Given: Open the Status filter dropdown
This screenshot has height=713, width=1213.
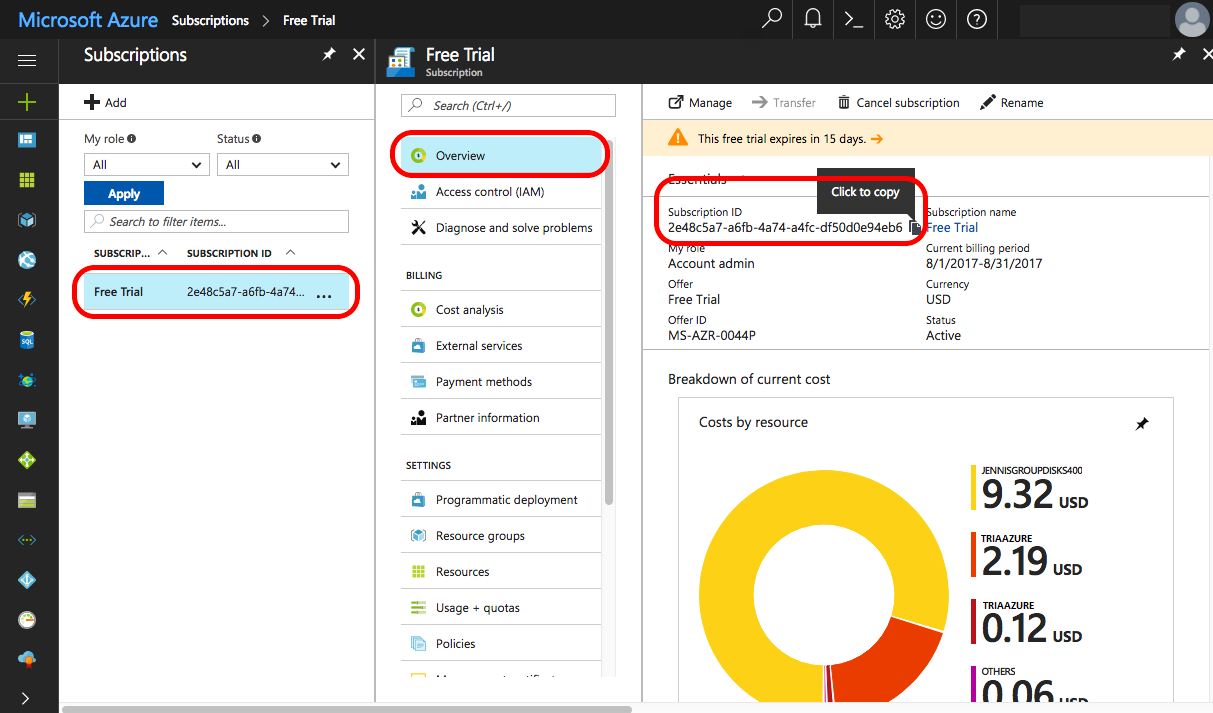Looking at the screenshot, I should pos(283,165).
